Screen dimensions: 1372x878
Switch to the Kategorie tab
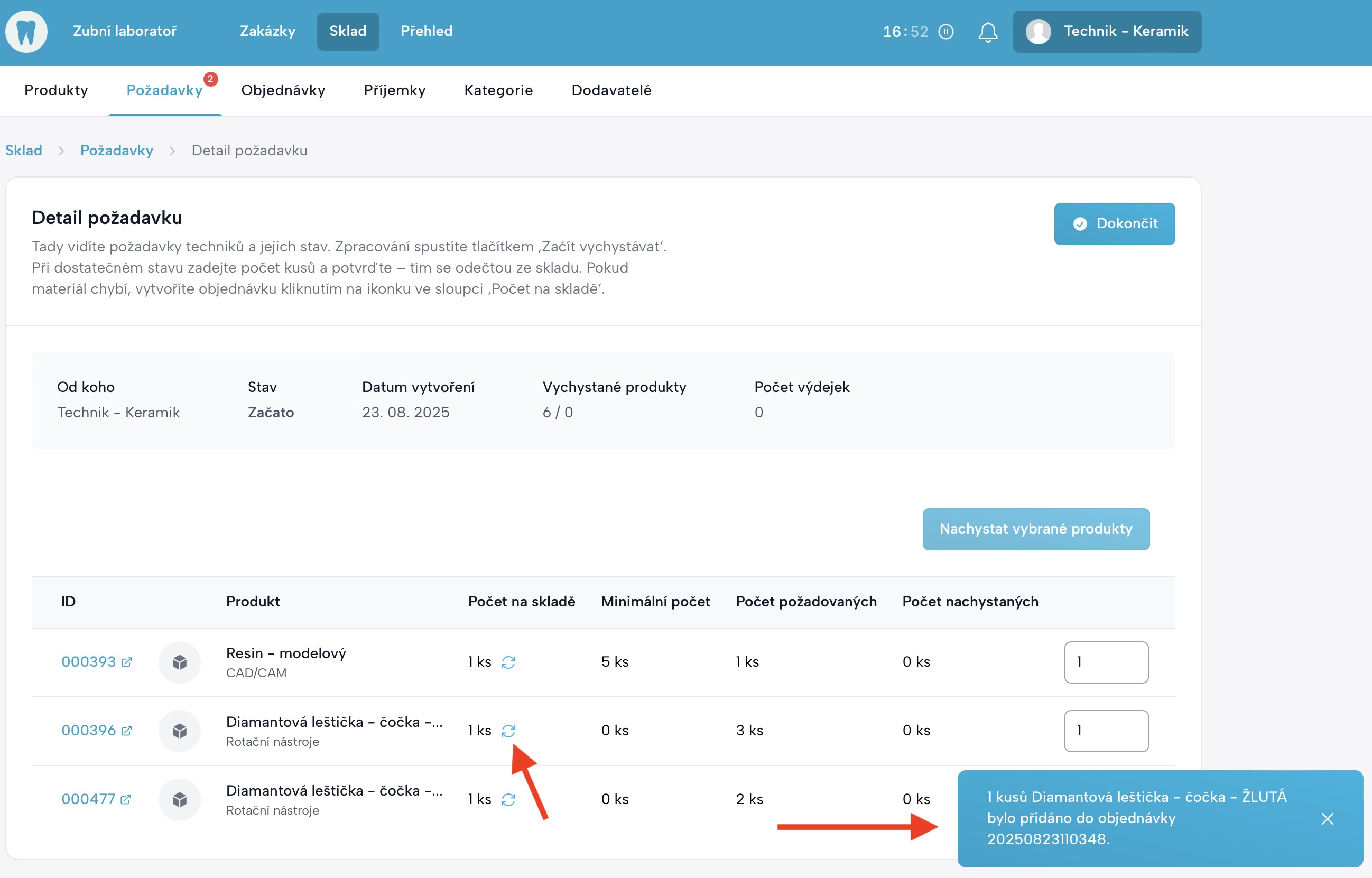498,90
